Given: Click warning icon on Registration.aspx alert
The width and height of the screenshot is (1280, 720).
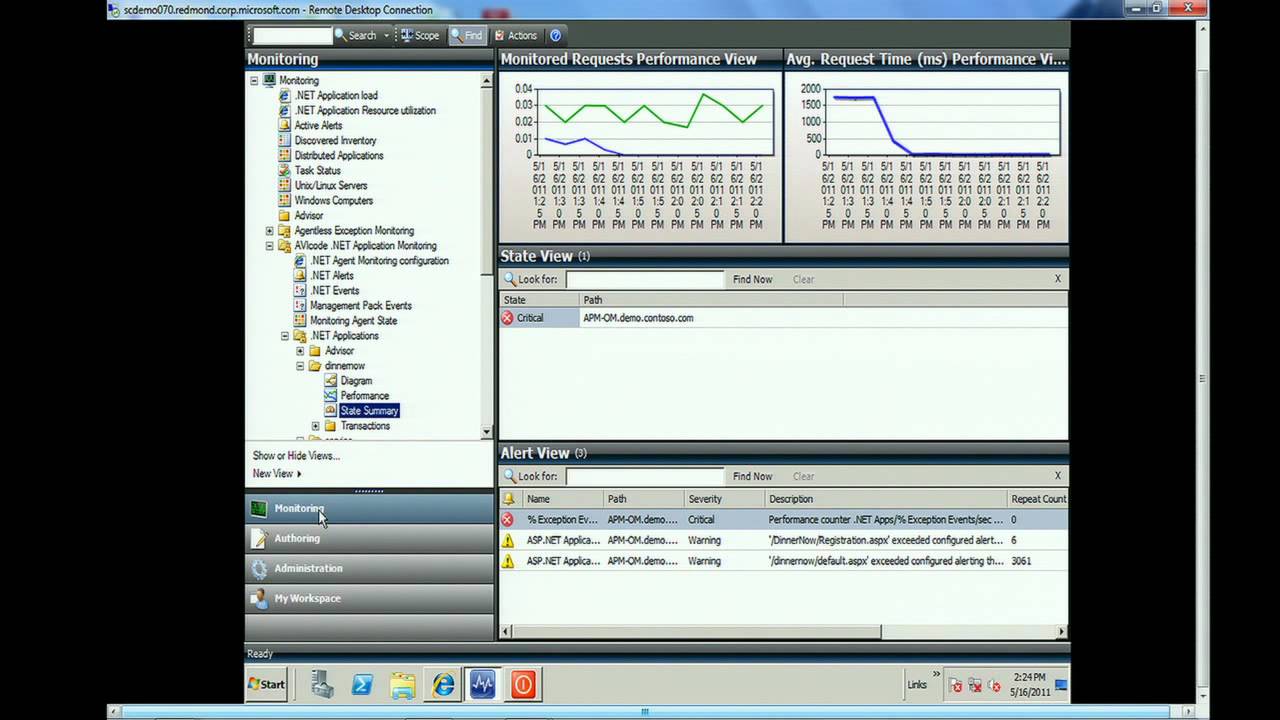Looking at the screenshot, I should click(x=508, y=540).
